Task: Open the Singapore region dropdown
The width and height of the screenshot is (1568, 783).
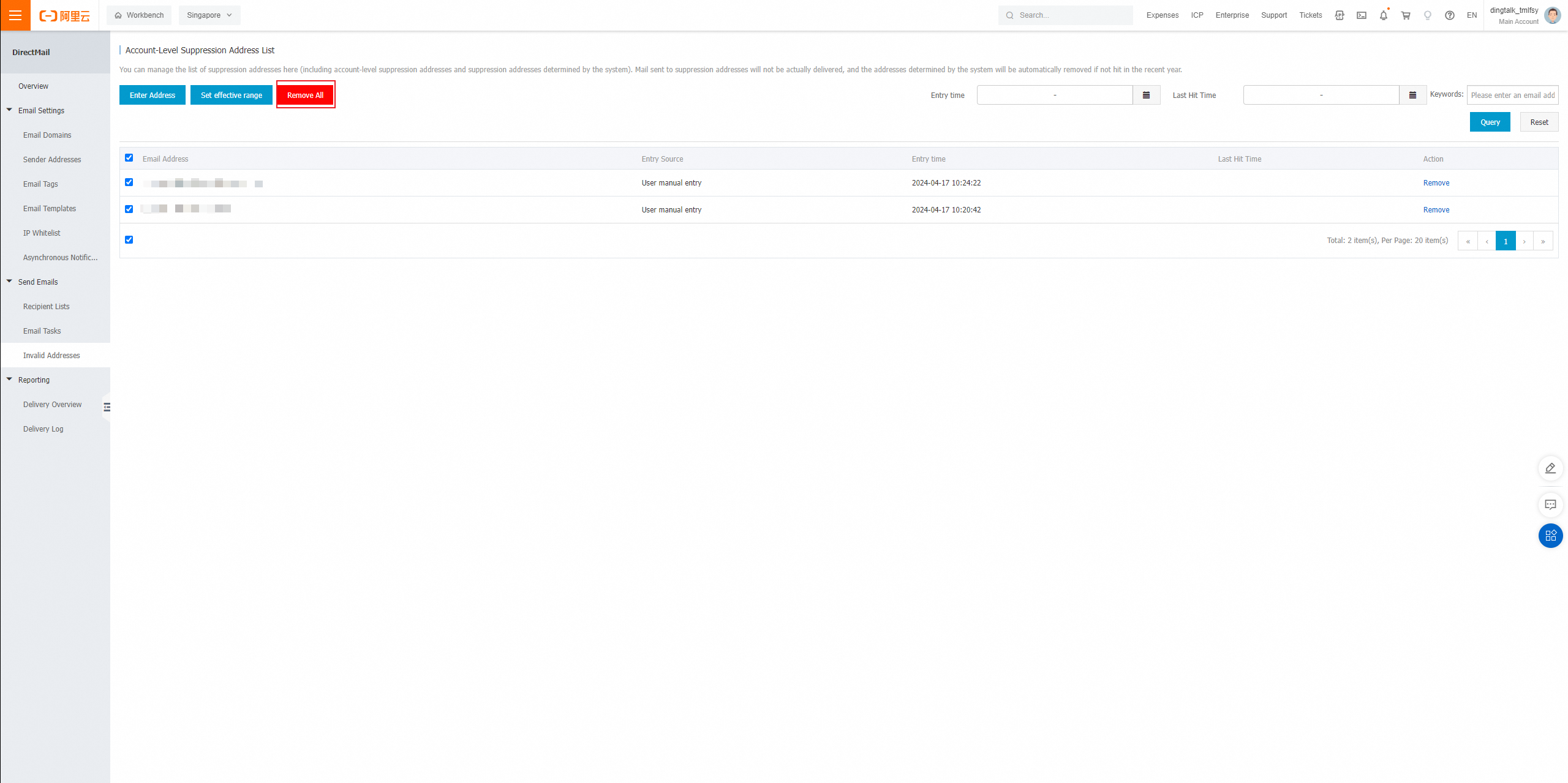Action: 209,15
